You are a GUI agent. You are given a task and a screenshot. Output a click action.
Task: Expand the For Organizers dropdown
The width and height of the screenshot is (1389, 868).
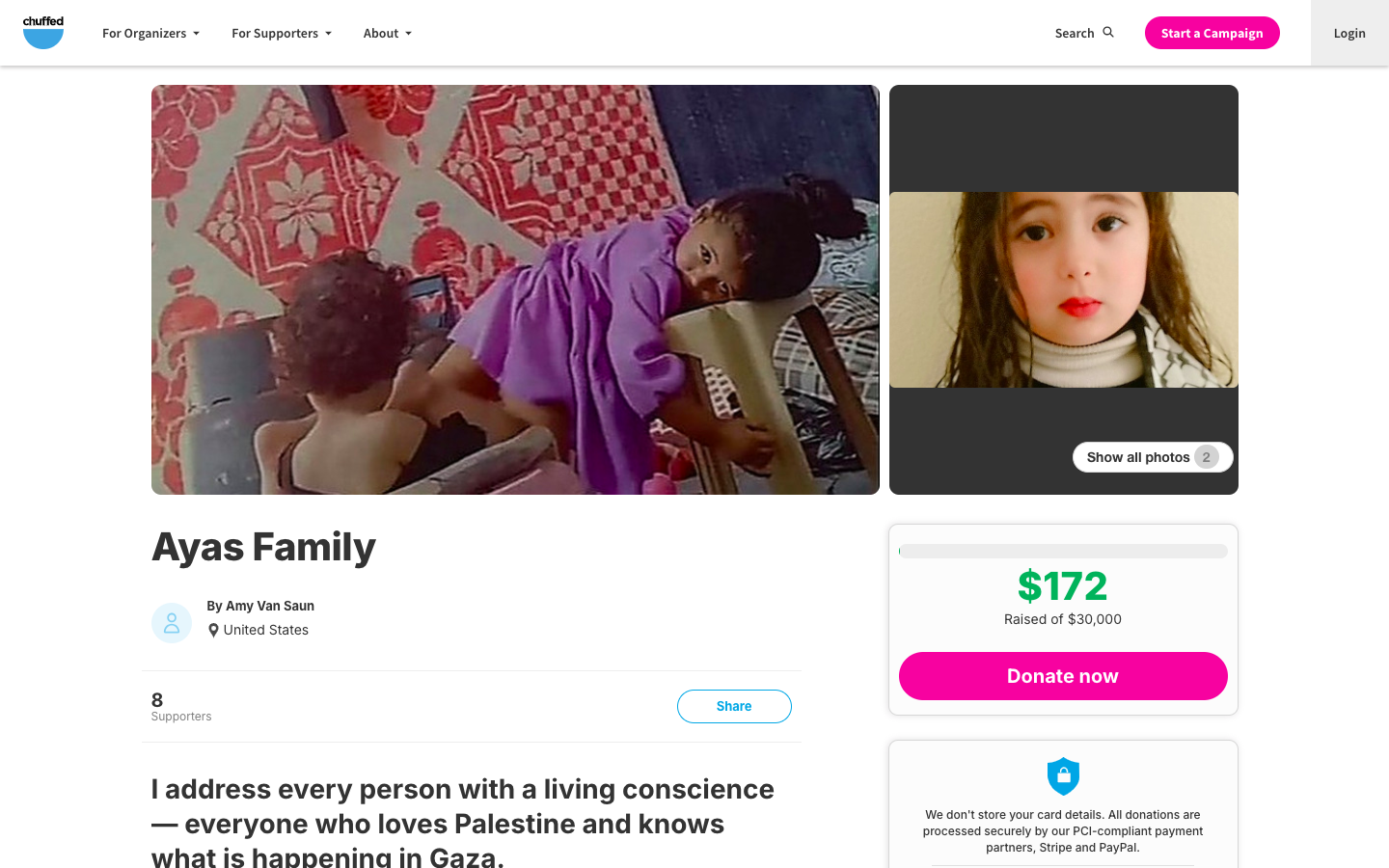[150, 33]
